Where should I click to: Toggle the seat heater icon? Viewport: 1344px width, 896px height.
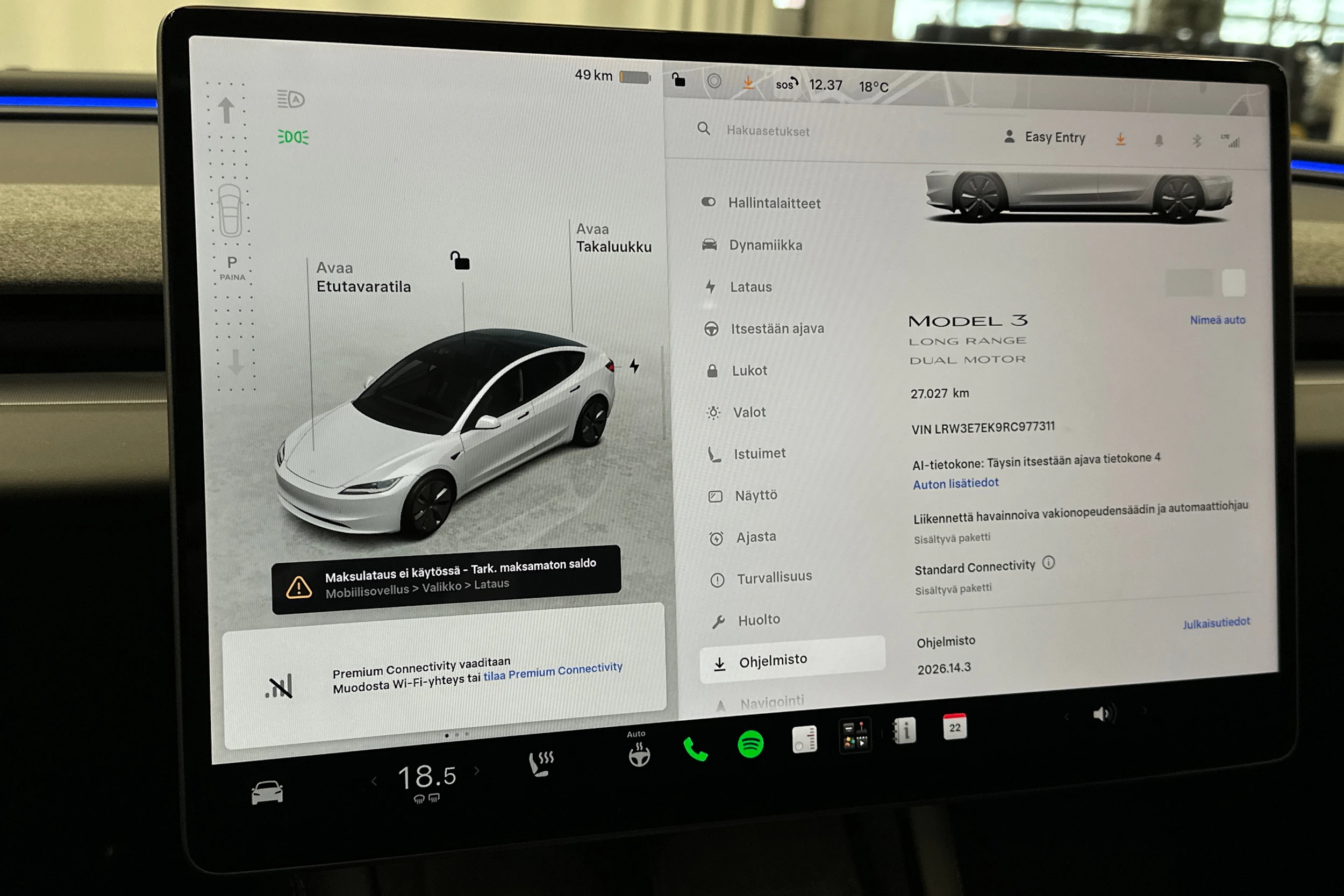[x=541, y=764]
